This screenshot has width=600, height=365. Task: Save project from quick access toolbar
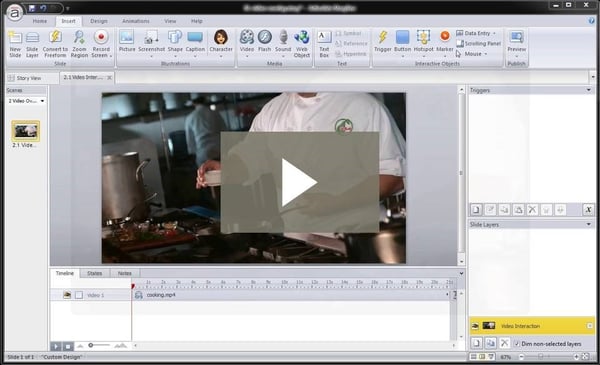click(32, 8)
